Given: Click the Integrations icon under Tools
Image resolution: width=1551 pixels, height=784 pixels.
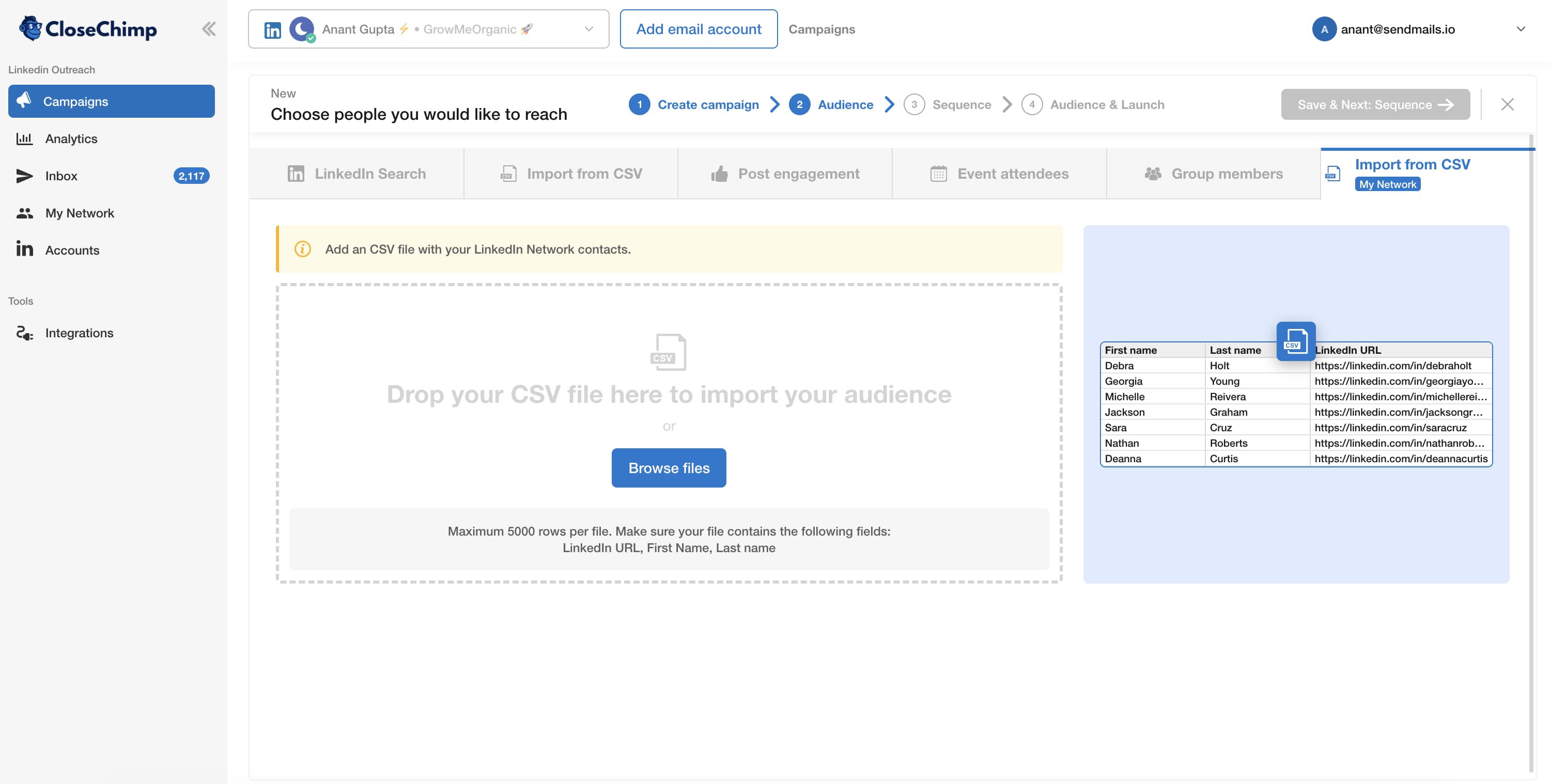Looking at the screenshot, I should (x=25, y=332).
